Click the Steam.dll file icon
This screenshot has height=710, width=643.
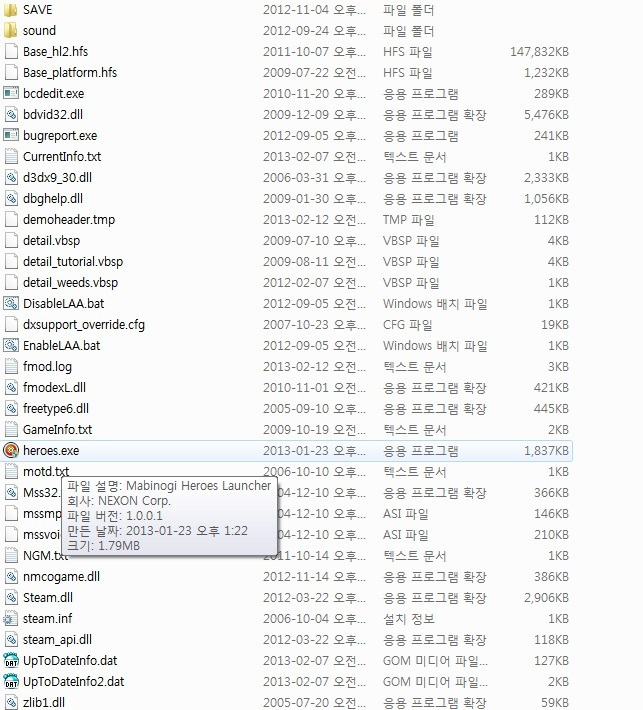[11, 598]
